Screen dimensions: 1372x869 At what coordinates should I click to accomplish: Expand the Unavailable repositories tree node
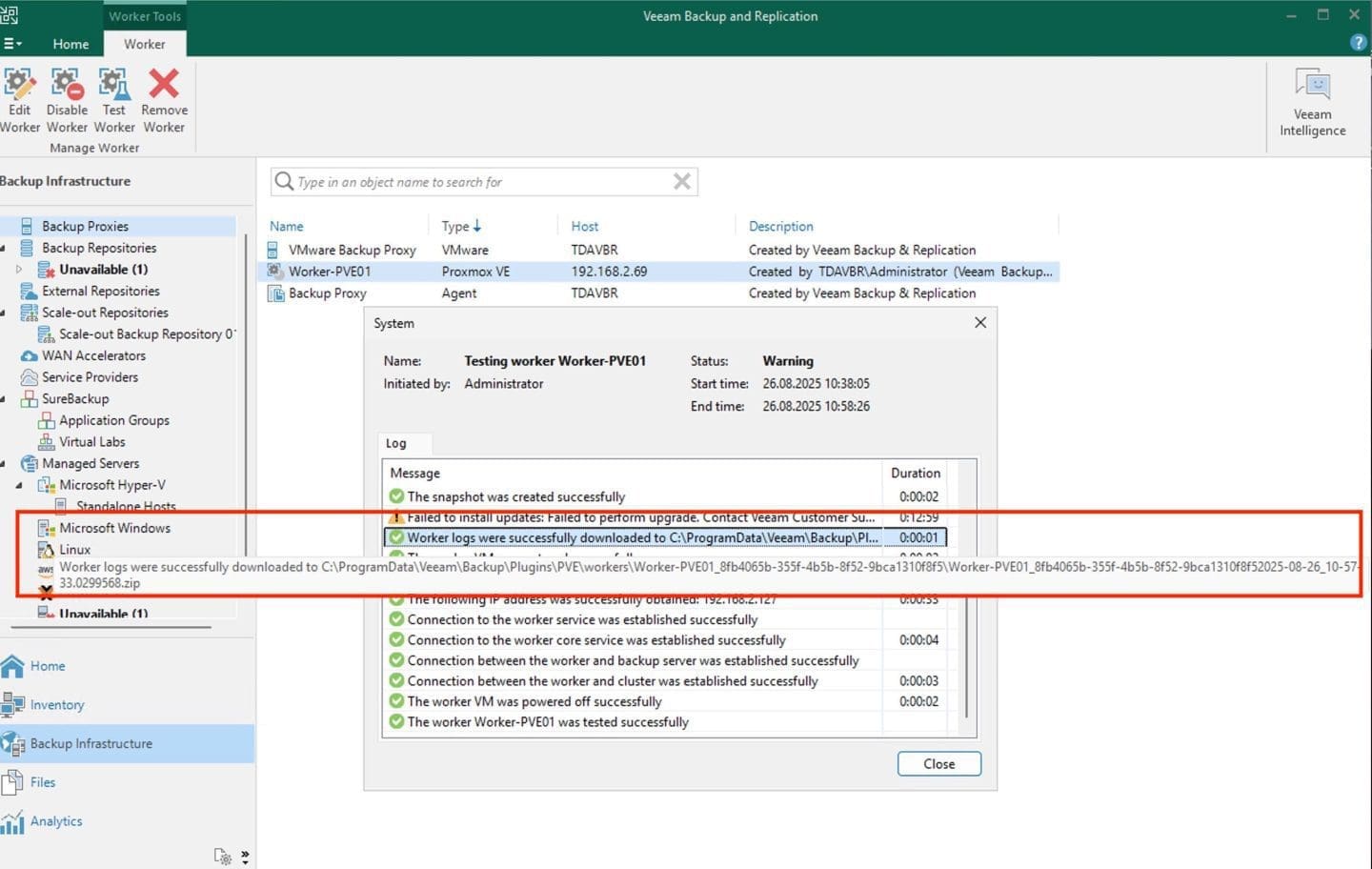[x=19, y=270]
